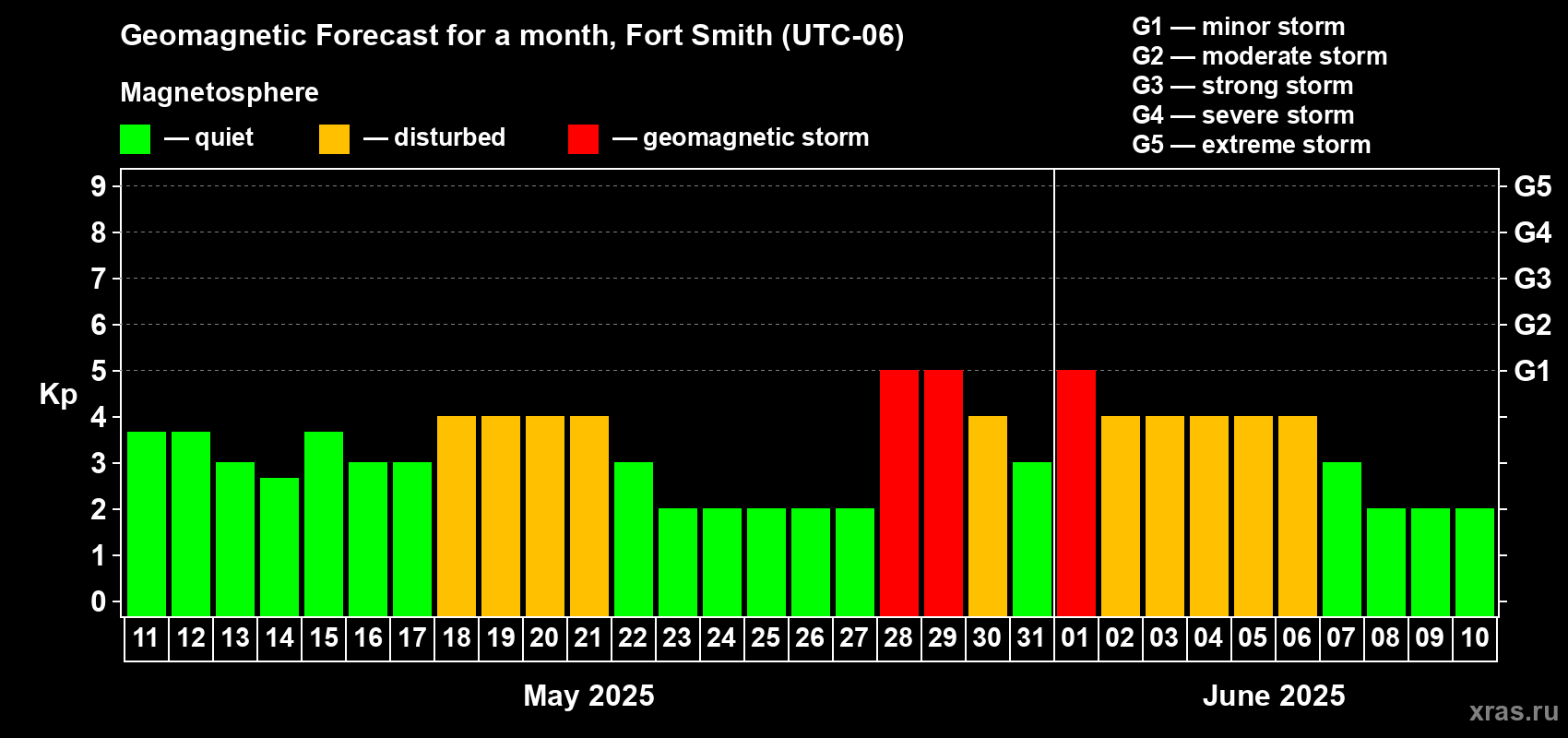Viewport: 1568px width, 738px height.
Task: Click date label 11 on the axis
Action: tap(146, 638)
